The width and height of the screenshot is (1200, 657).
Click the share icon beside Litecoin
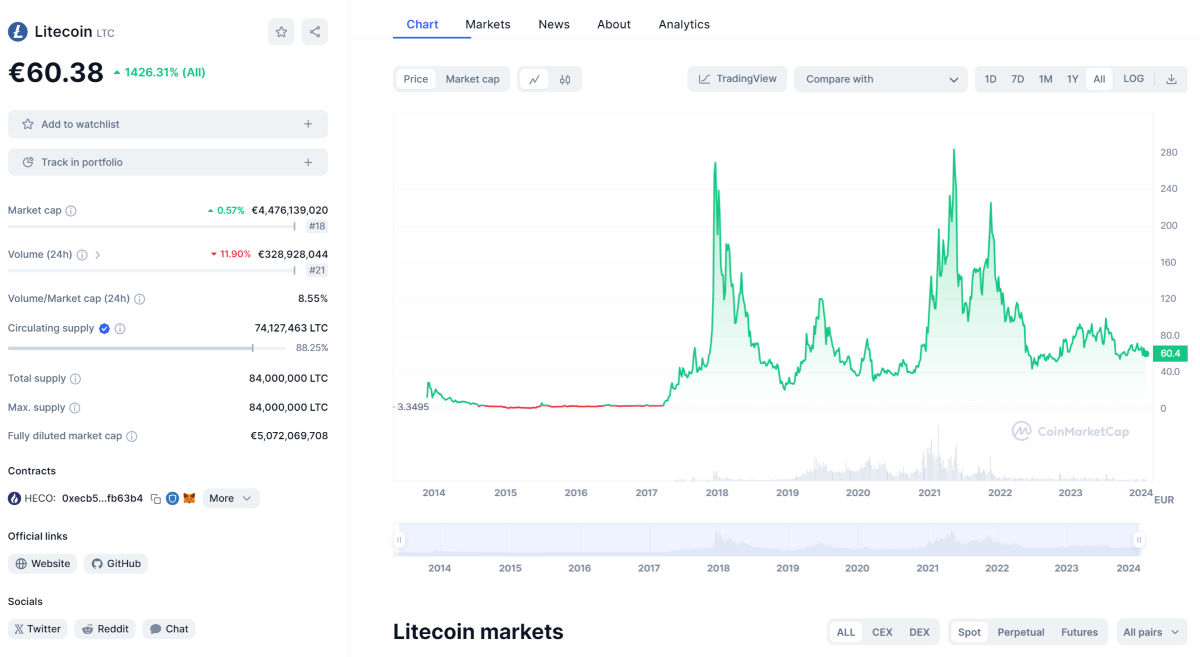tap(315, 32)
